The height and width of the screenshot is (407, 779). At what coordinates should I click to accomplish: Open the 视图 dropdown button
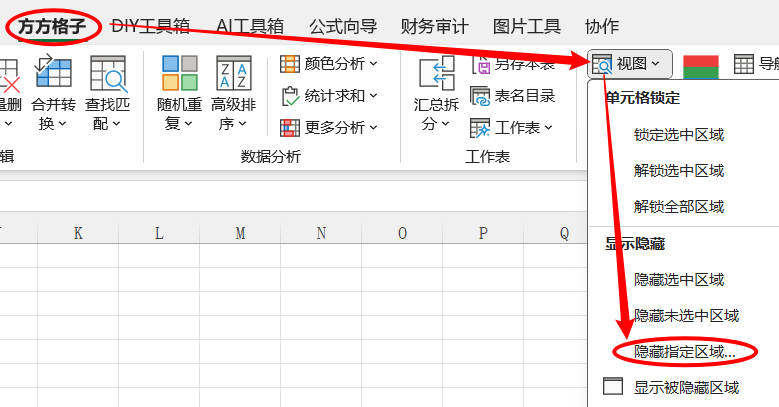(x=630, y=64)
